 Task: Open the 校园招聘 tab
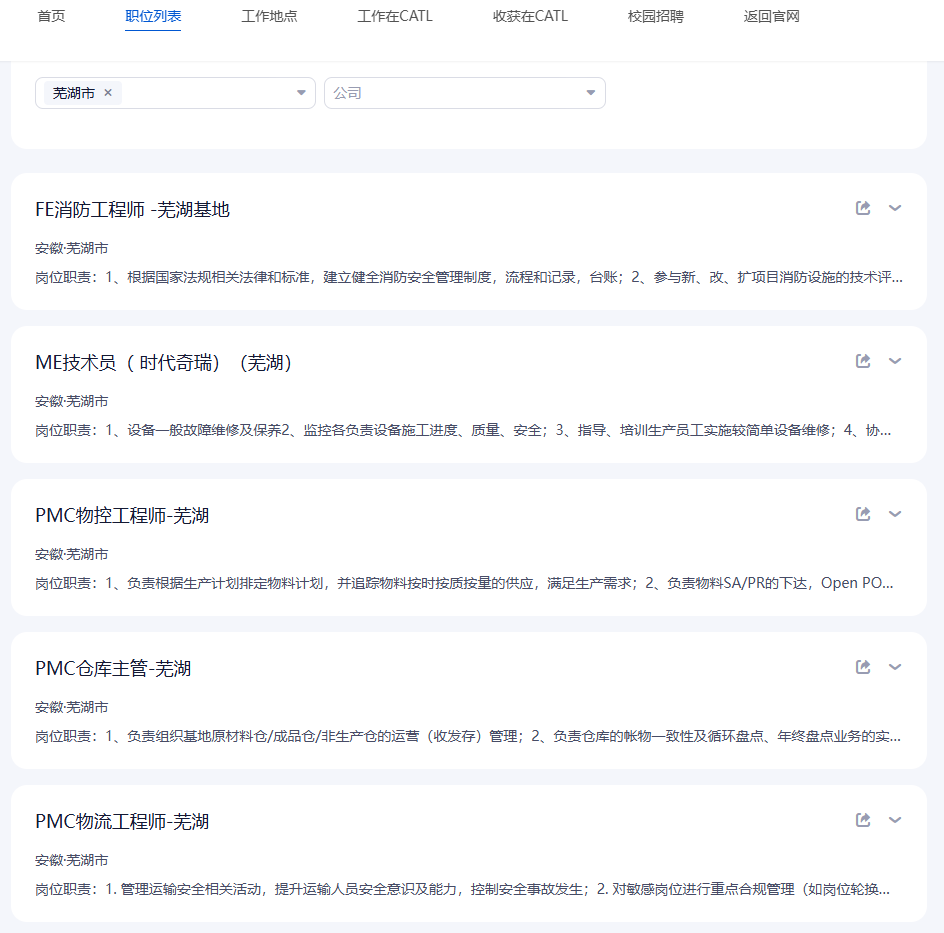[656, 16]
